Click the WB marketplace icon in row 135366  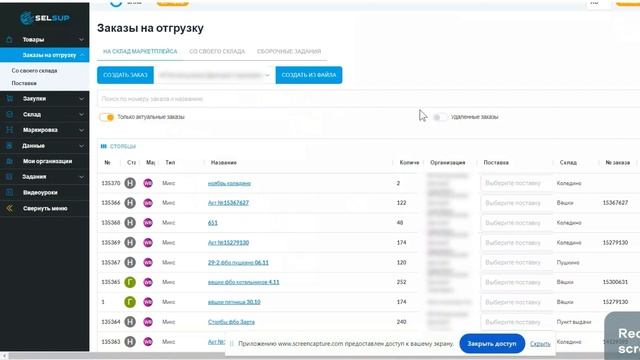tap(148, 203)
